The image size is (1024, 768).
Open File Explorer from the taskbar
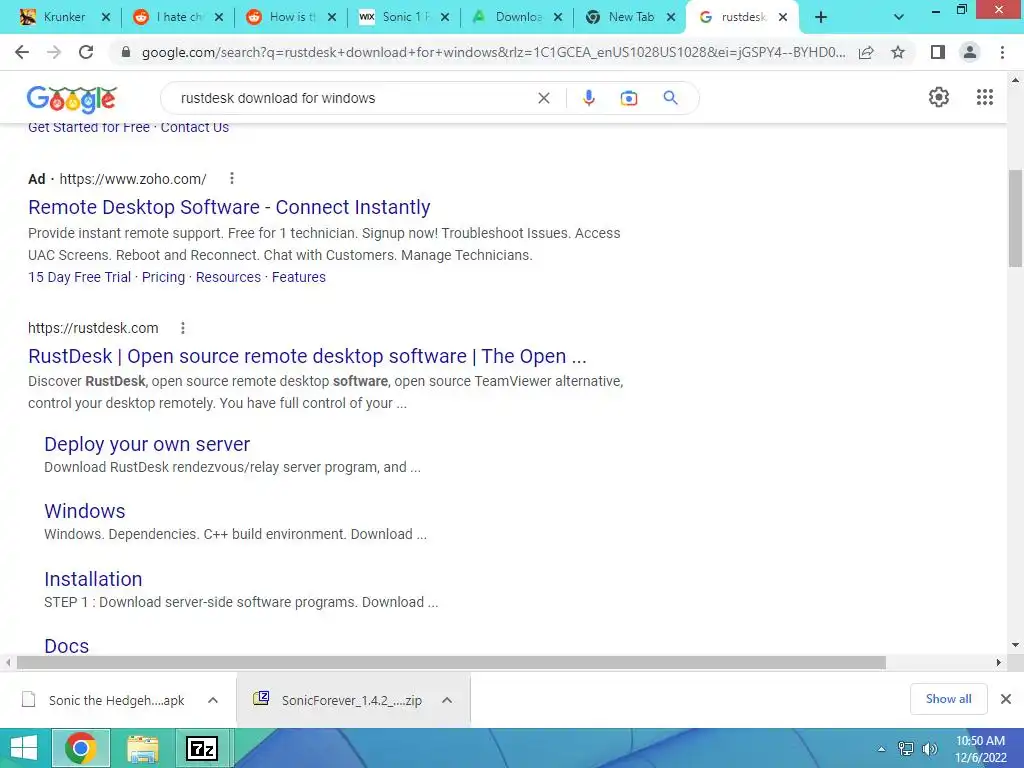point(143,748)
